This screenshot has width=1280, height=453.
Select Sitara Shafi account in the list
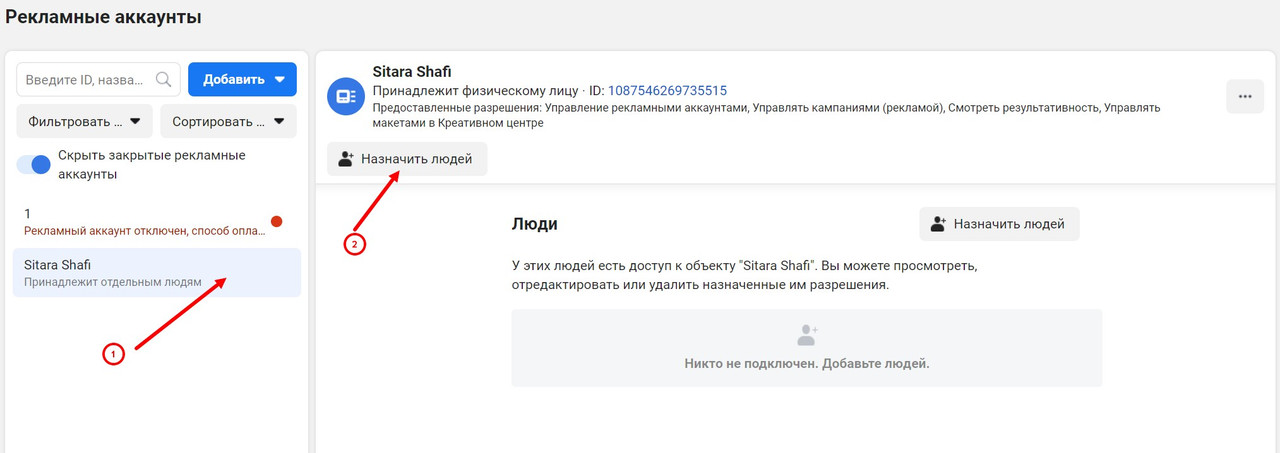point(158,273)
